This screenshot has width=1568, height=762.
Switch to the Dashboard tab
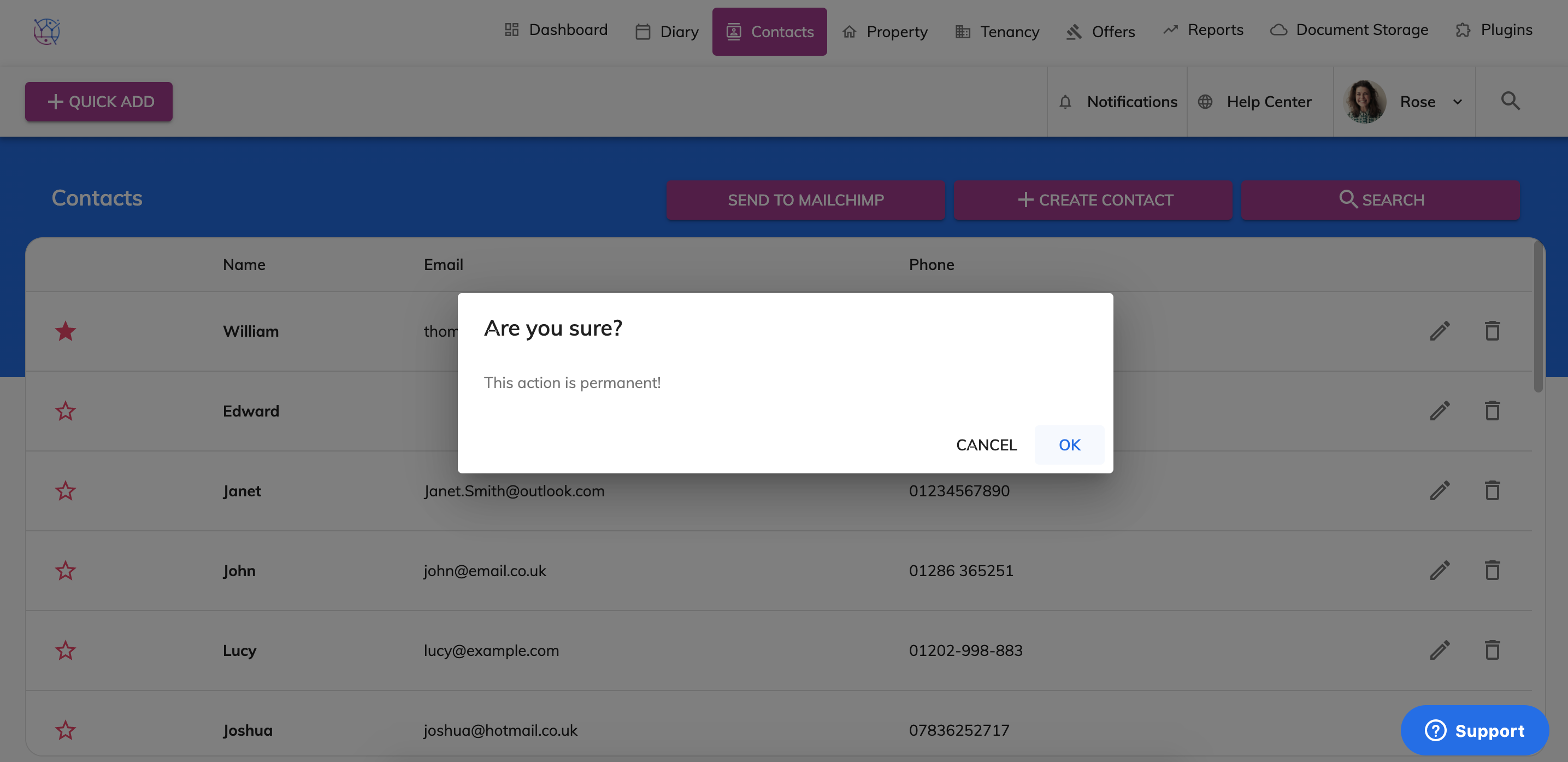coord(556,30)
